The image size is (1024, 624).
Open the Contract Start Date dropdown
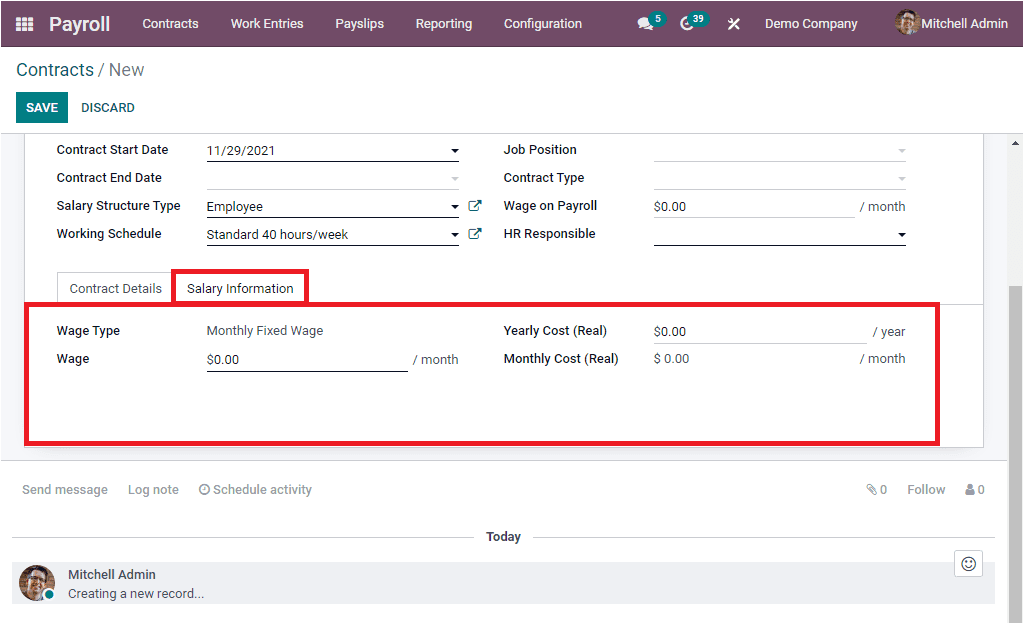pyautogui.click(x=454, y=150)
